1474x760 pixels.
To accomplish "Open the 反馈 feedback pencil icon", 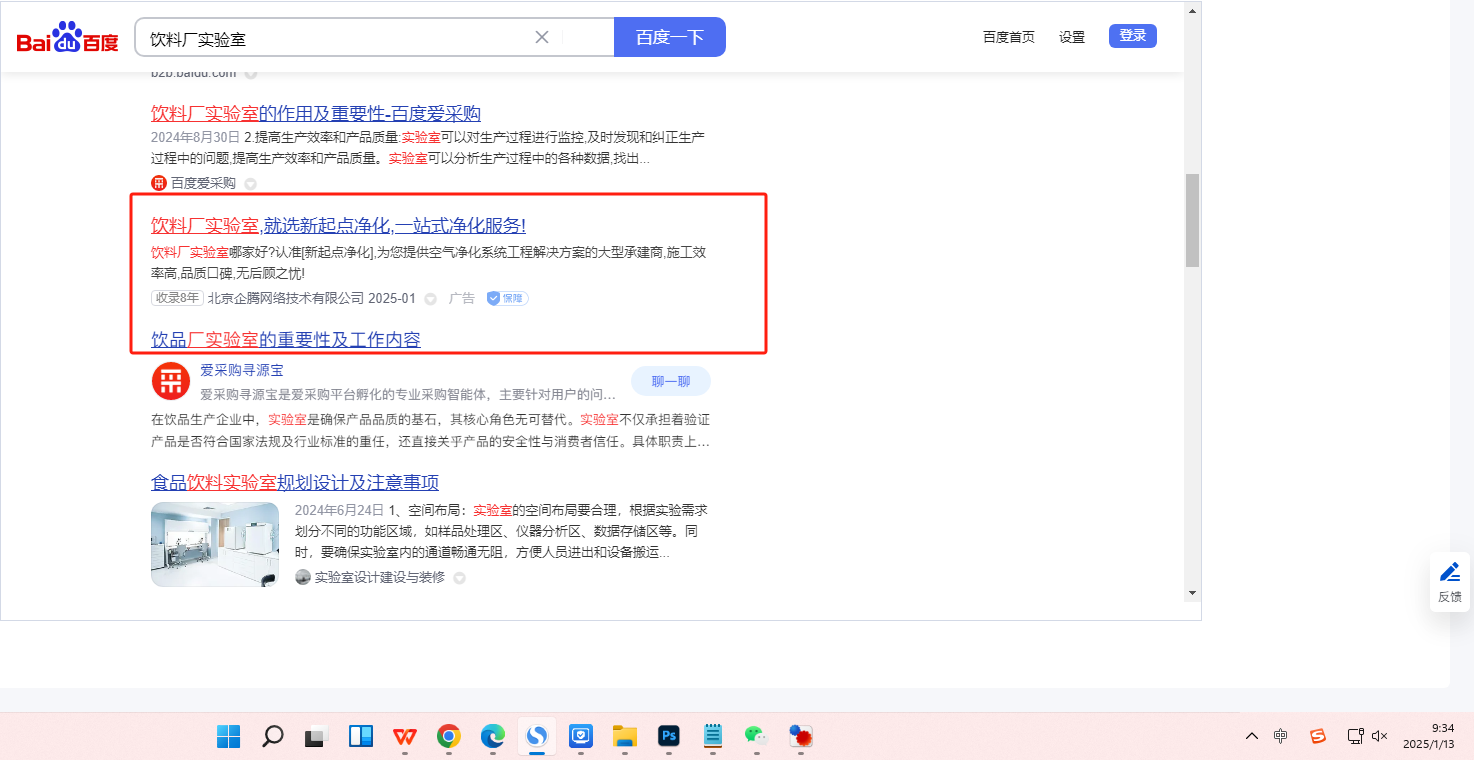I will click(1449, 573).
